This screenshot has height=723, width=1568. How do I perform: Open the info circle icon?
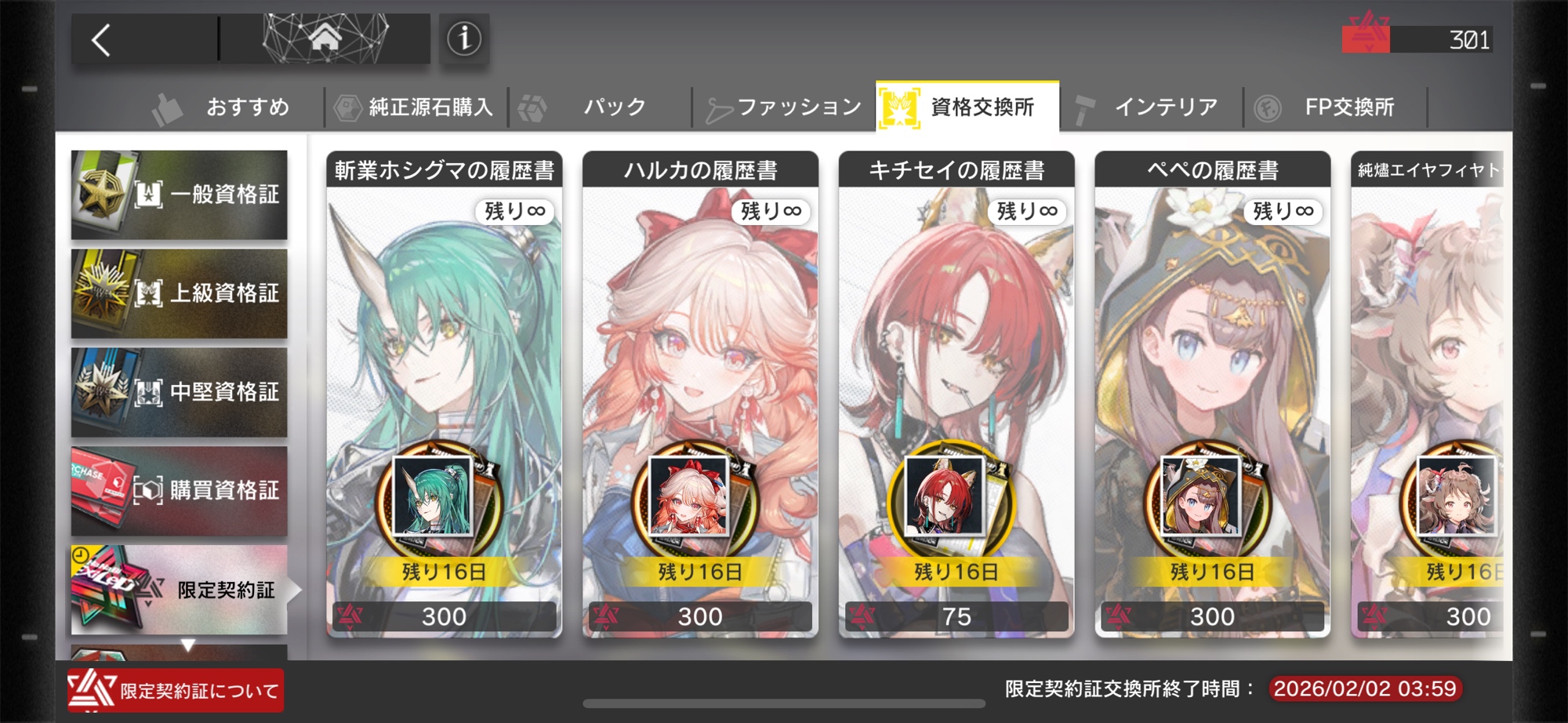(x=464, y=38)
